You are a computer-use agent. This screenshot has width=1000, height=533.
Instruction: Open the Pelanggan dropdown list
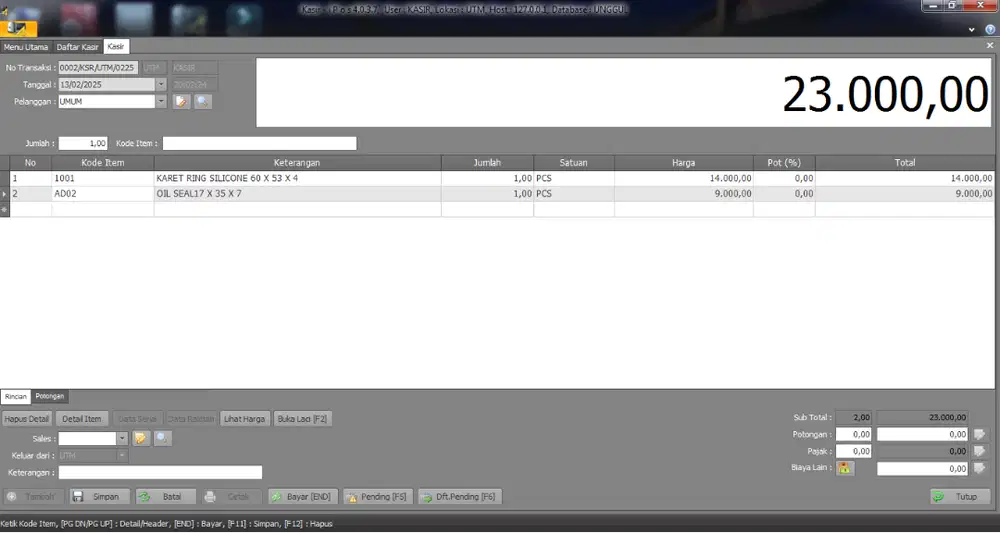[x=161, y=101]
